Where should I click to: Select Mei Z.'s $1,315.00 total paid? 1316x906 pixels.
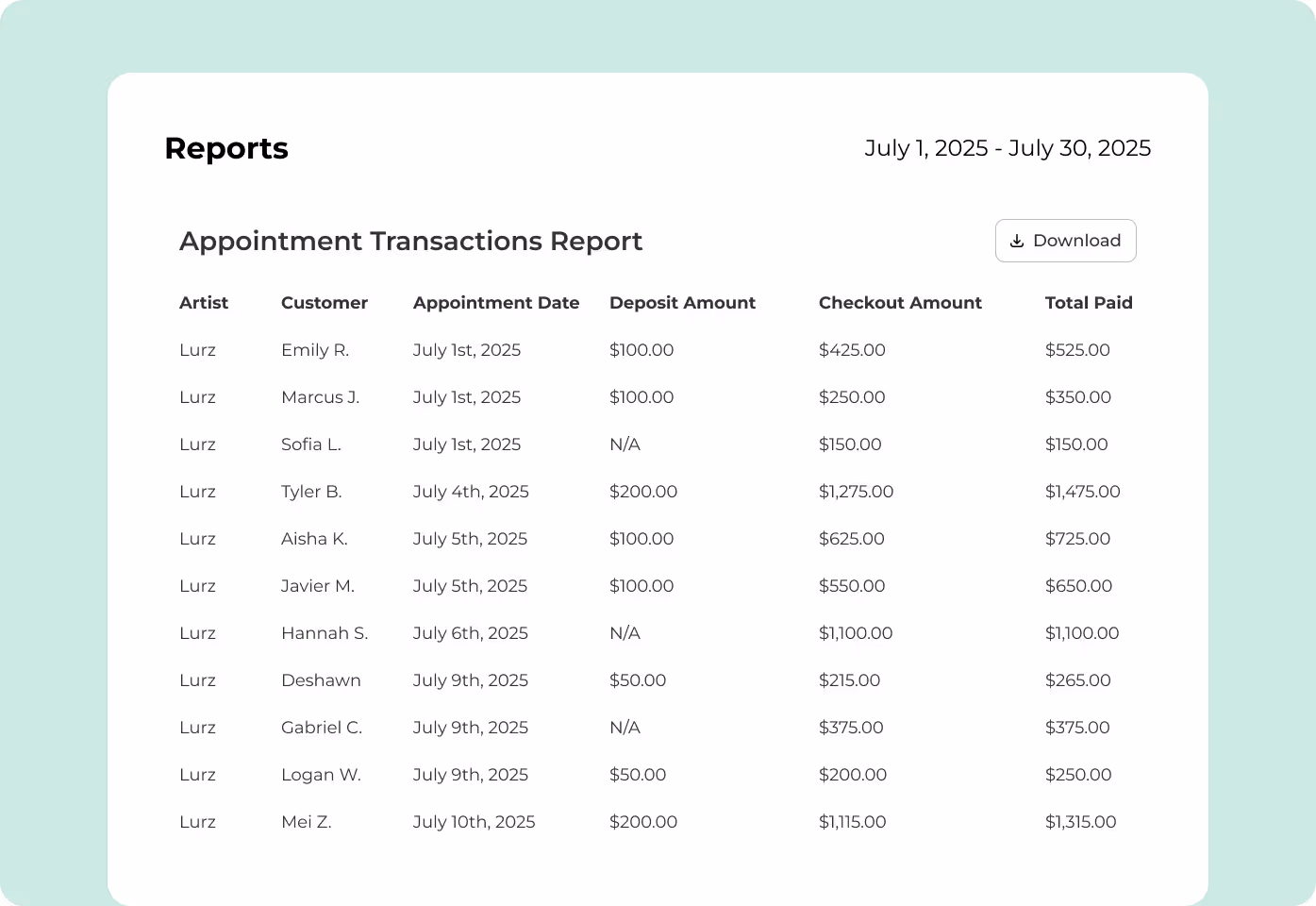click(x=1080, y=822)
